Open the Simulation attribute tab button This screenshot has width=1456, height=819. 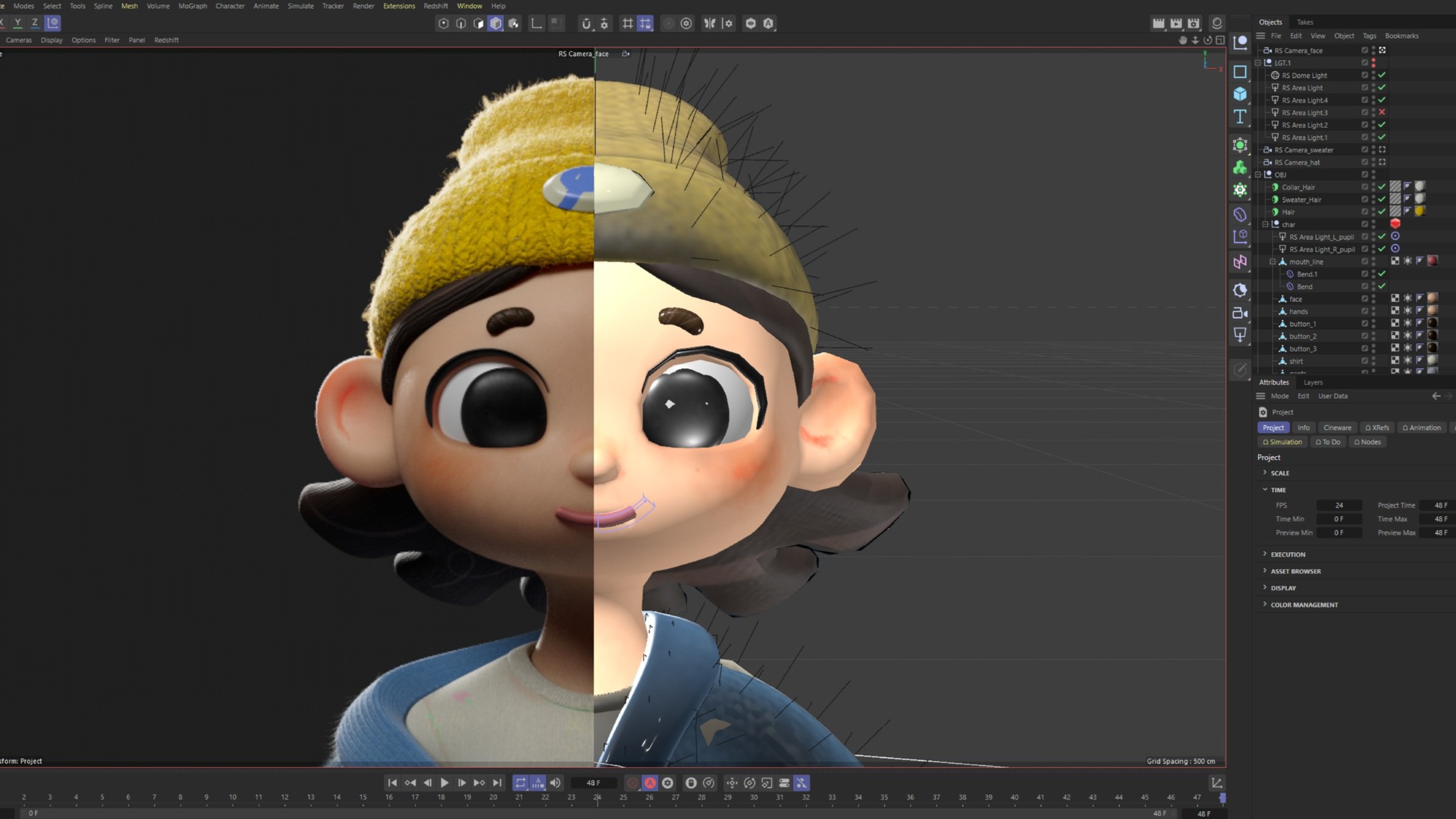point(1283,442)
